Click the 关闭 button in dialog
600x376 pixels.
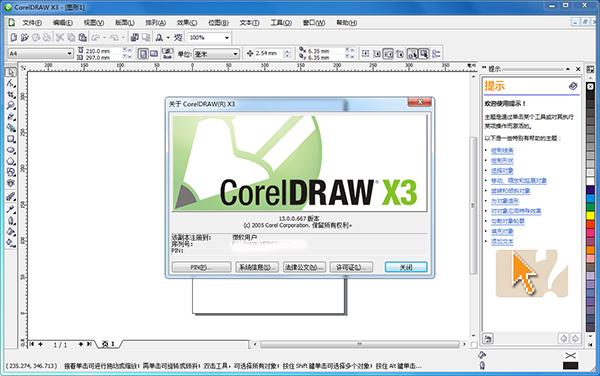(406, 267)
